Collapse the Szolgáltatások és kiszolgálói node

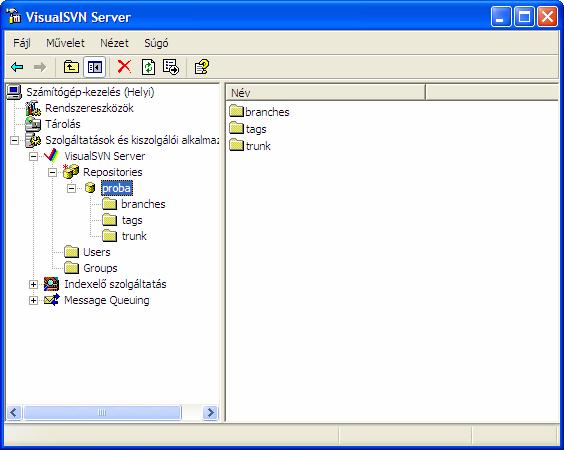(14, 140)
